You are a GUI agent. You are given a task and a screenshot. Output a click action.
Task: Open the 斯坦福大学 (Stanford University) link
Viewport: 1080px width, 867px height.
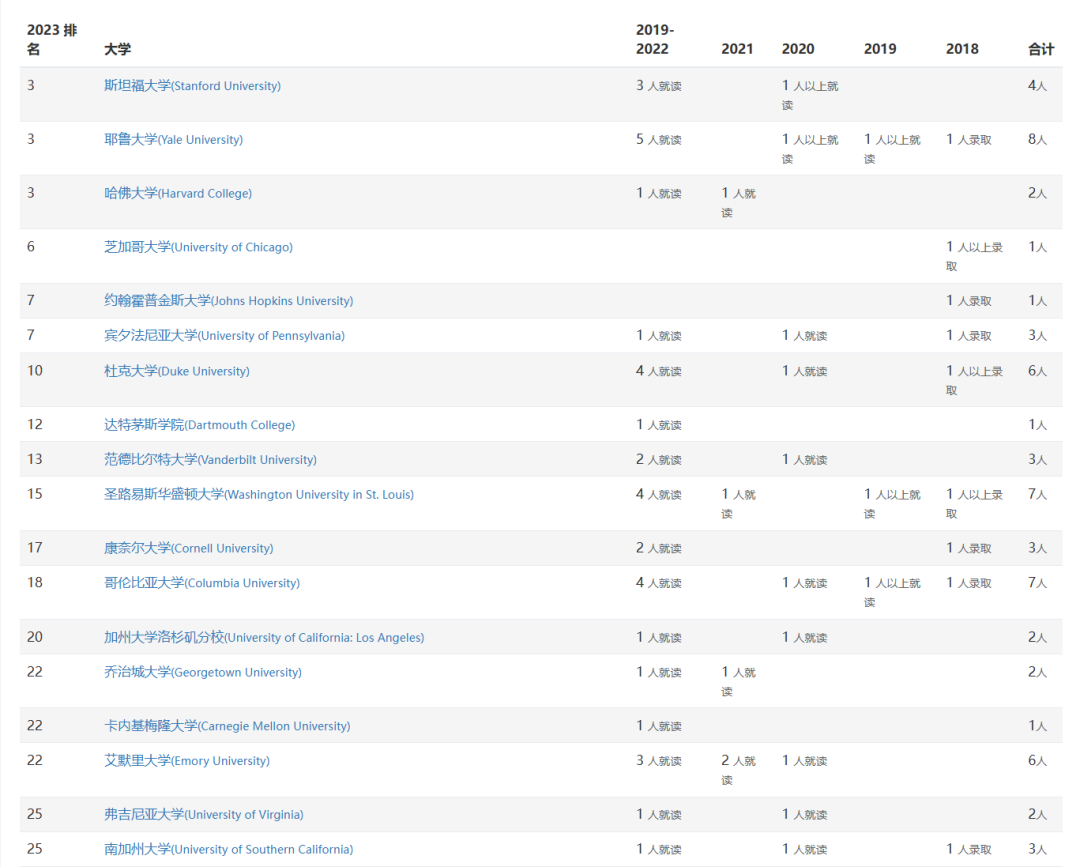(192, 86)
